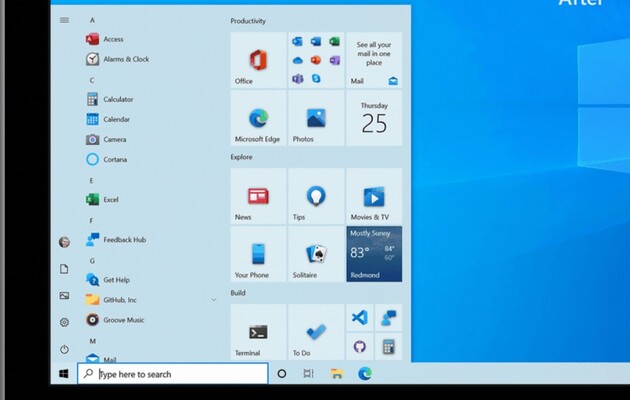Click the letter E index header
Image resolution: width=630 pixels, height=400 pixels.
[92, 181]
